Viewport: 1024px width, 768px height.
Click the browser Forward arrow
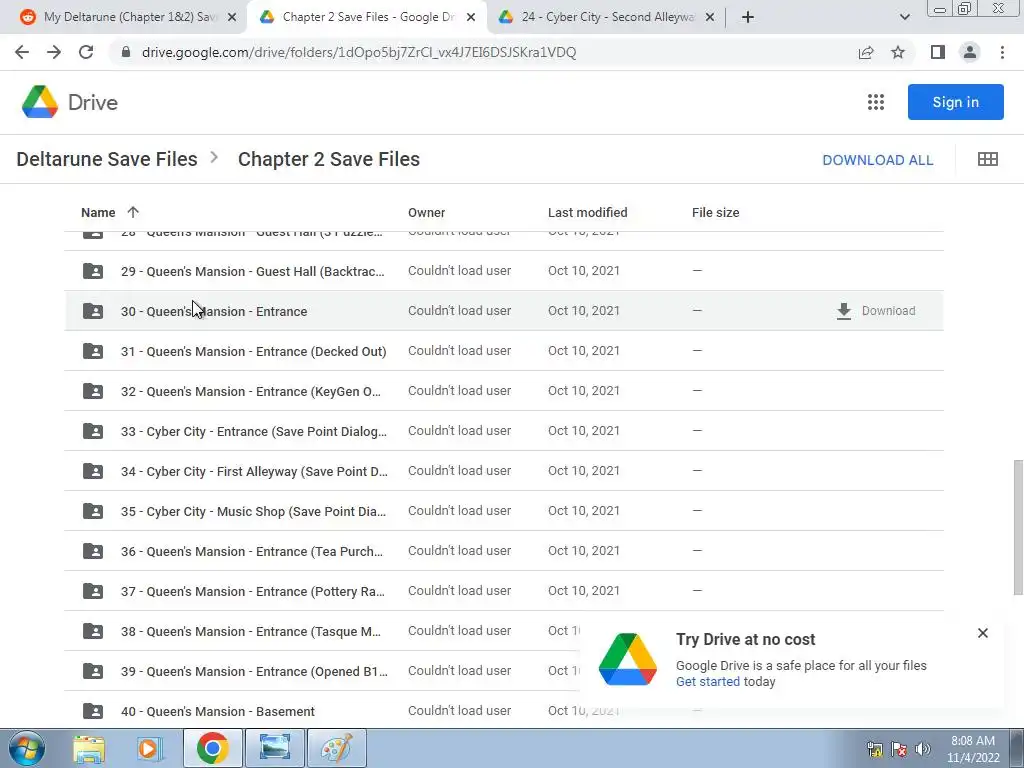(x=54, y=52)
